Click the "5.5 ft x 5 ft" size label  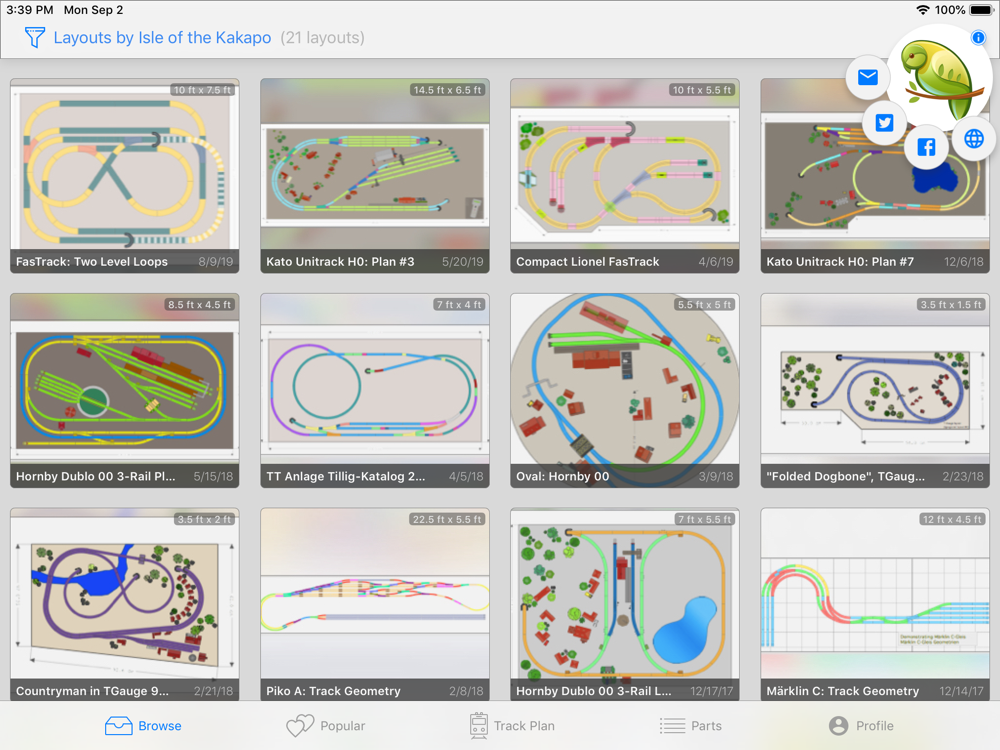[x=705, y=305]
